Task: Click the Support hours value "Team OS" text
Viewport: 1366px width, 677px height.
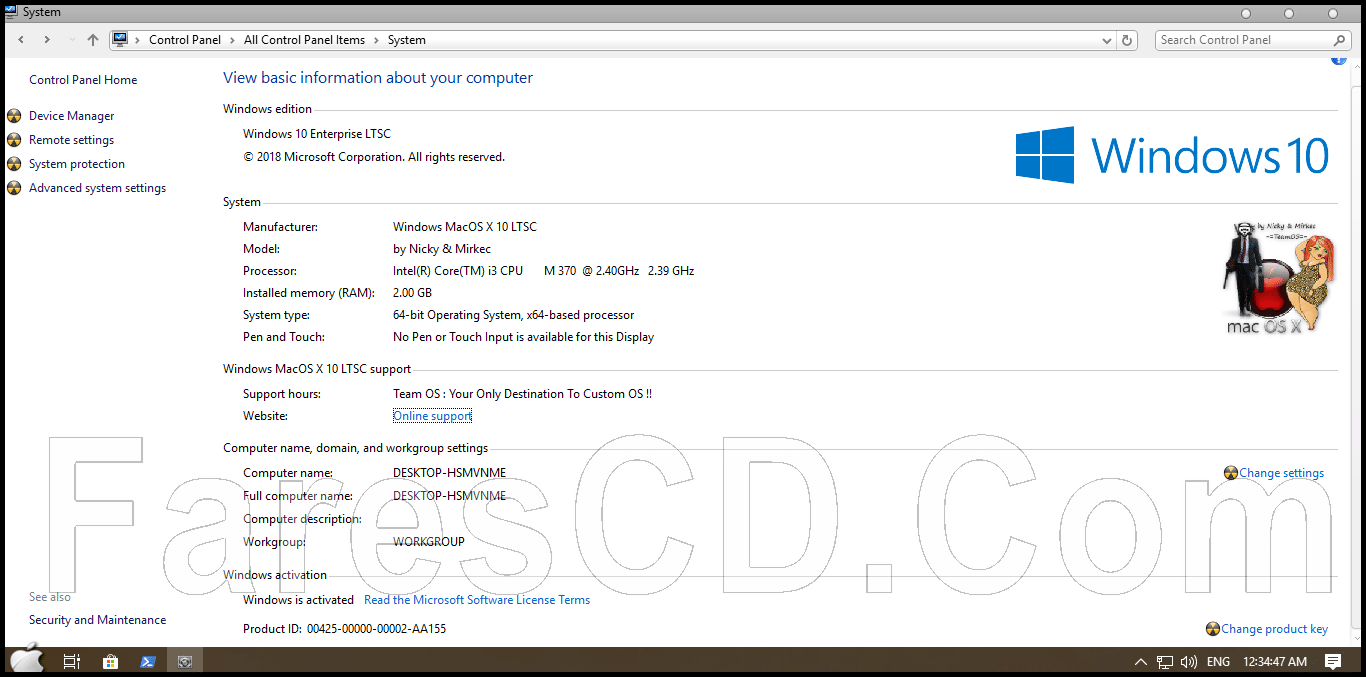Action: tap(522, 394)
